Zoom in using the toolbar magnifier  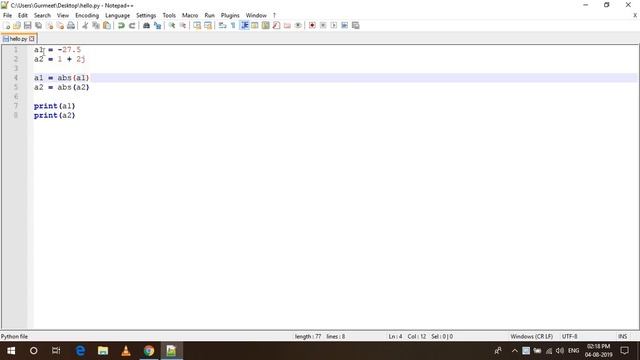[172, 25]
